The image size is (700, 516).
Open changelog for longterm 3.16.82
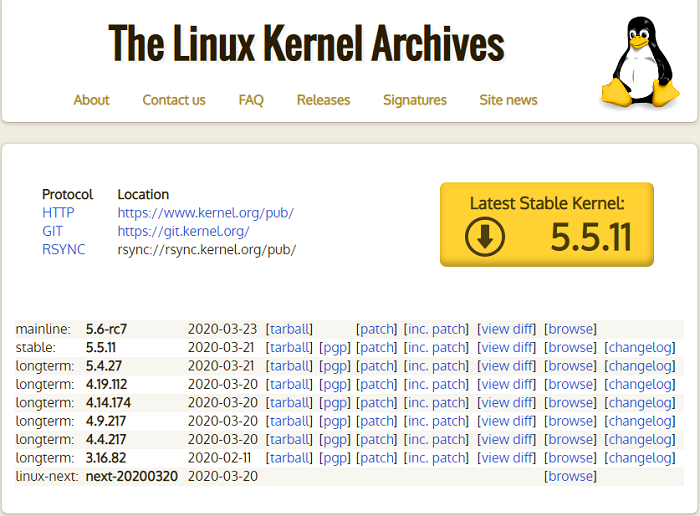click(x=640, y=458)
